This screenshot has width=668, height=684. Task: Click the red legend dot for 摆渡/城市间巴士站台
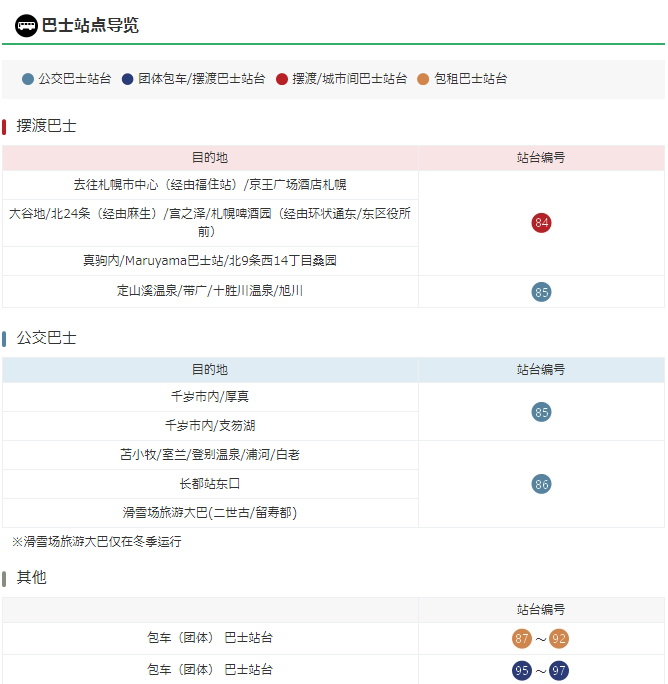[282, 79]
